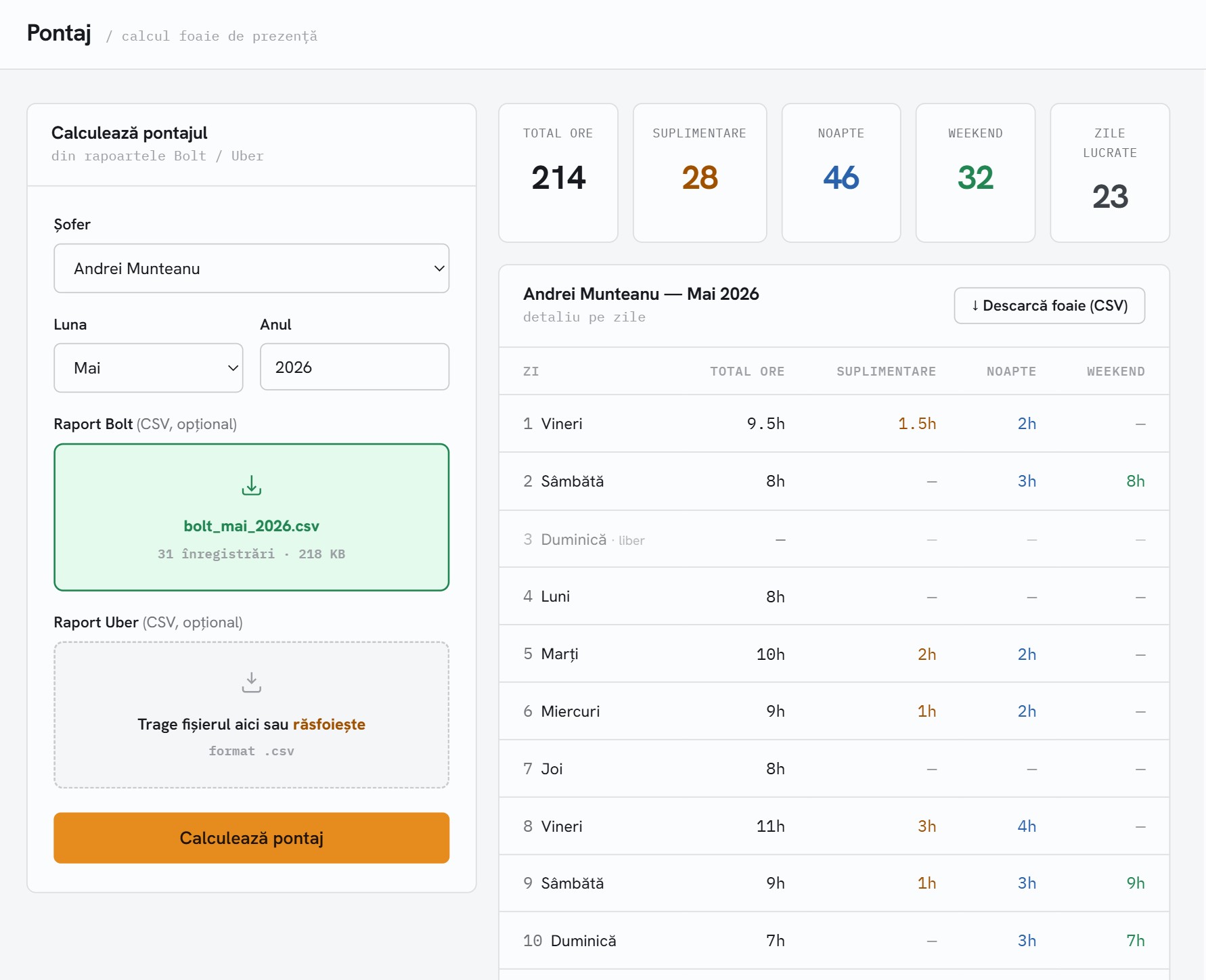Click the Pontaj title in header
1206x980 pixels.
(x=59, y=32)
